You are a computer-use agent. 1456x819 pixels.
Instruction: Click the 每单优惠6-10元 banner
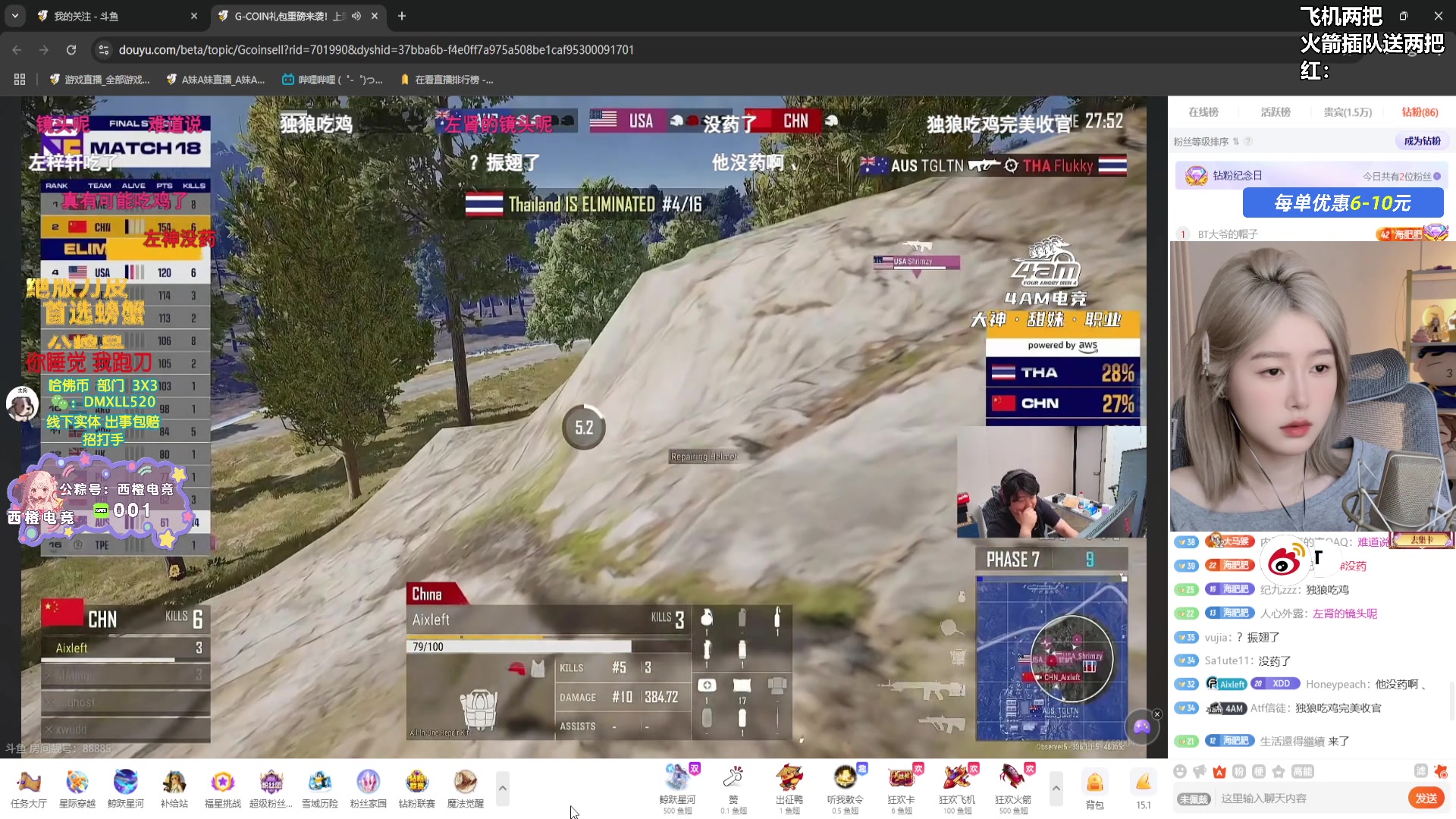(1342, 203)
